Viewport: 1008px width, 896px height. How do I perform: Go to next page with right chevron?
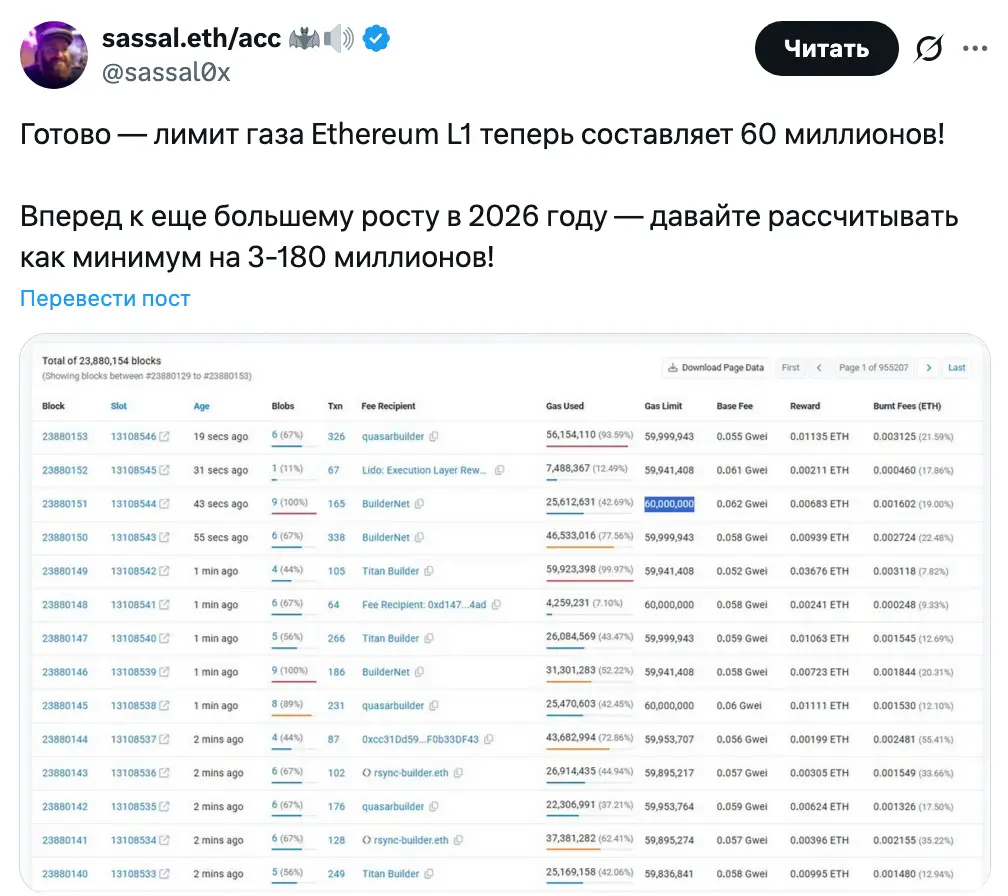coord(929,368)
